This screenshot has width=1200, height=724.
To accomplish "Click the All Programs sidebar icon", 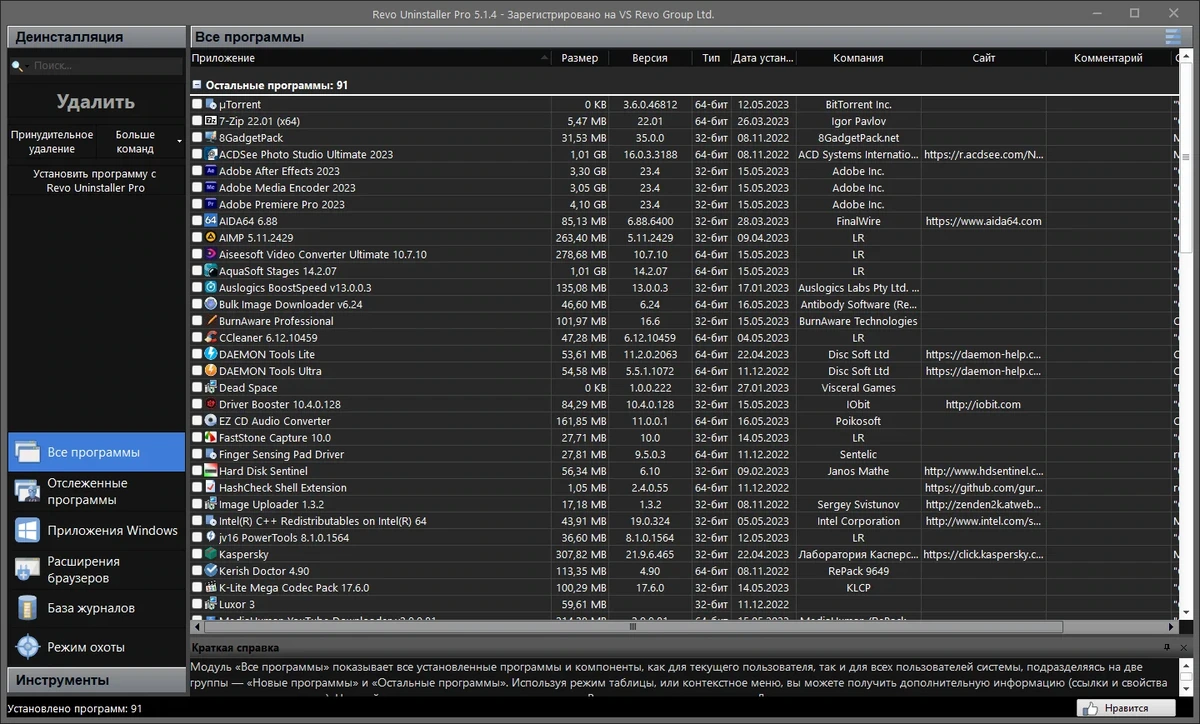I will click(27, 452).
